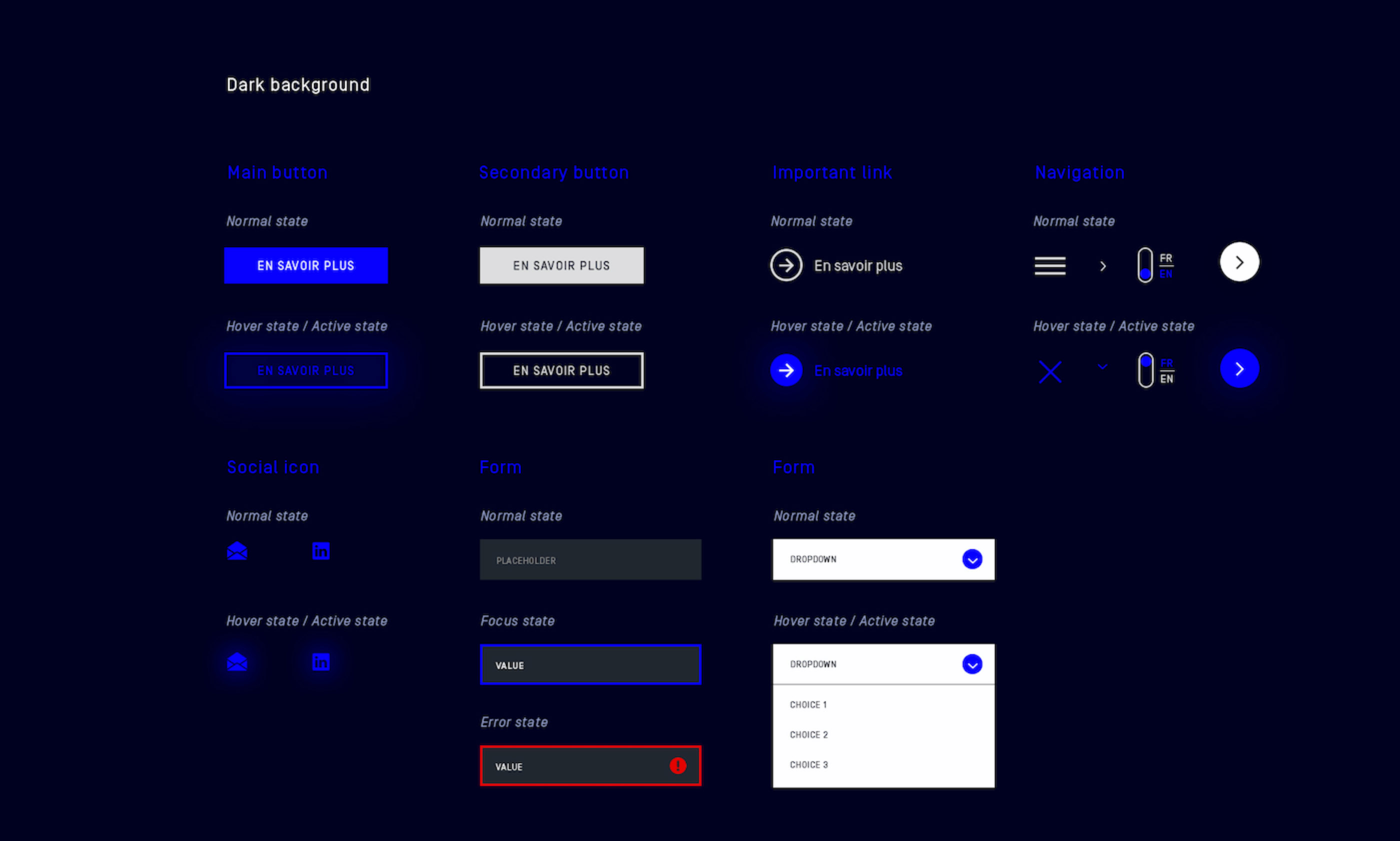Click the blue chevron on the expanded dropdown
The width and height of the screenshot is (1400, 841).
tap(972, 664)
